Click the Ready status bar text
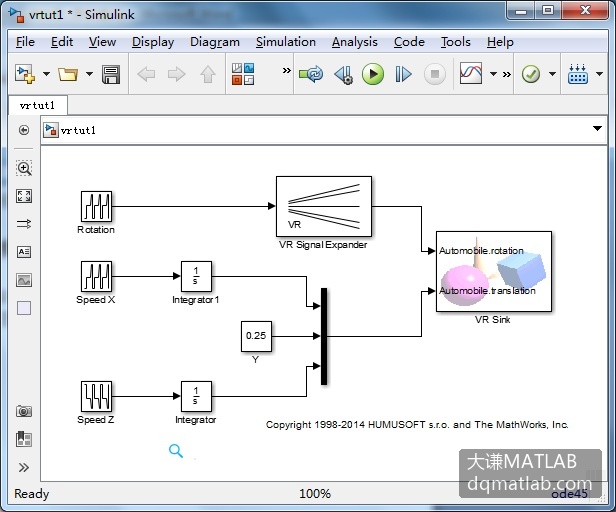This screenshot has height=512, width=616. coord(31,494)
